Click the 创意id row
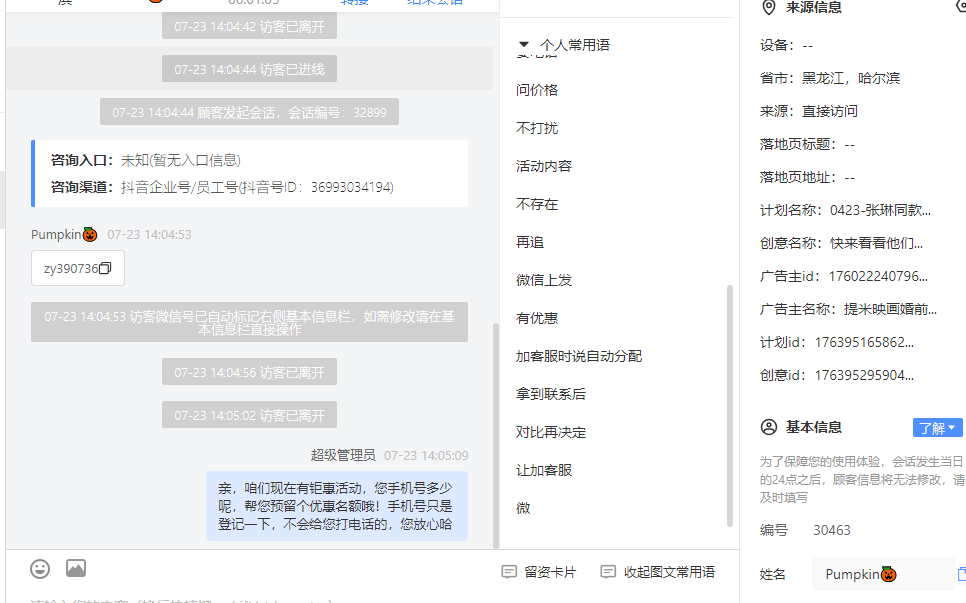Screen dimensions: 966x603 point(837,375)
